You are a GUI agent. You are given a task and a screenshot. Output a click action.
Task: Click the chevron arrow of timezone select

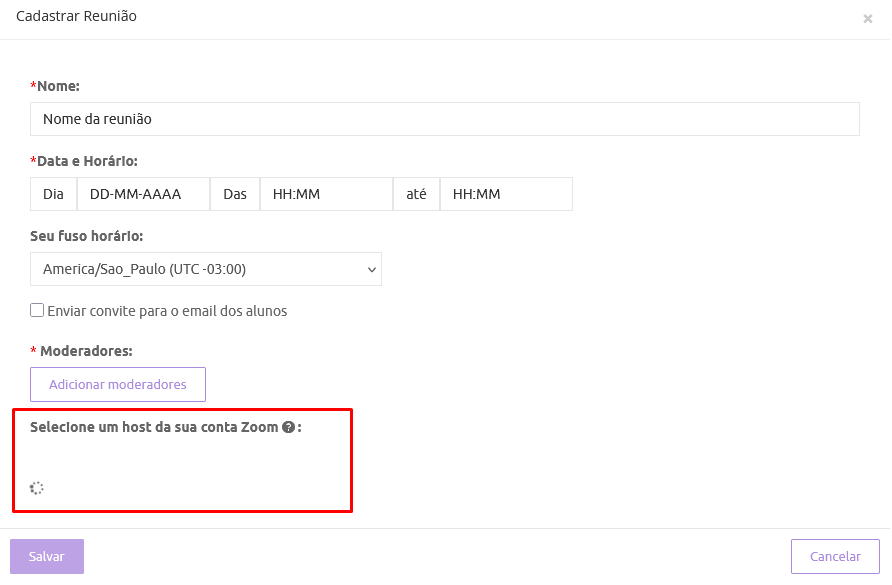click(372, 269)
